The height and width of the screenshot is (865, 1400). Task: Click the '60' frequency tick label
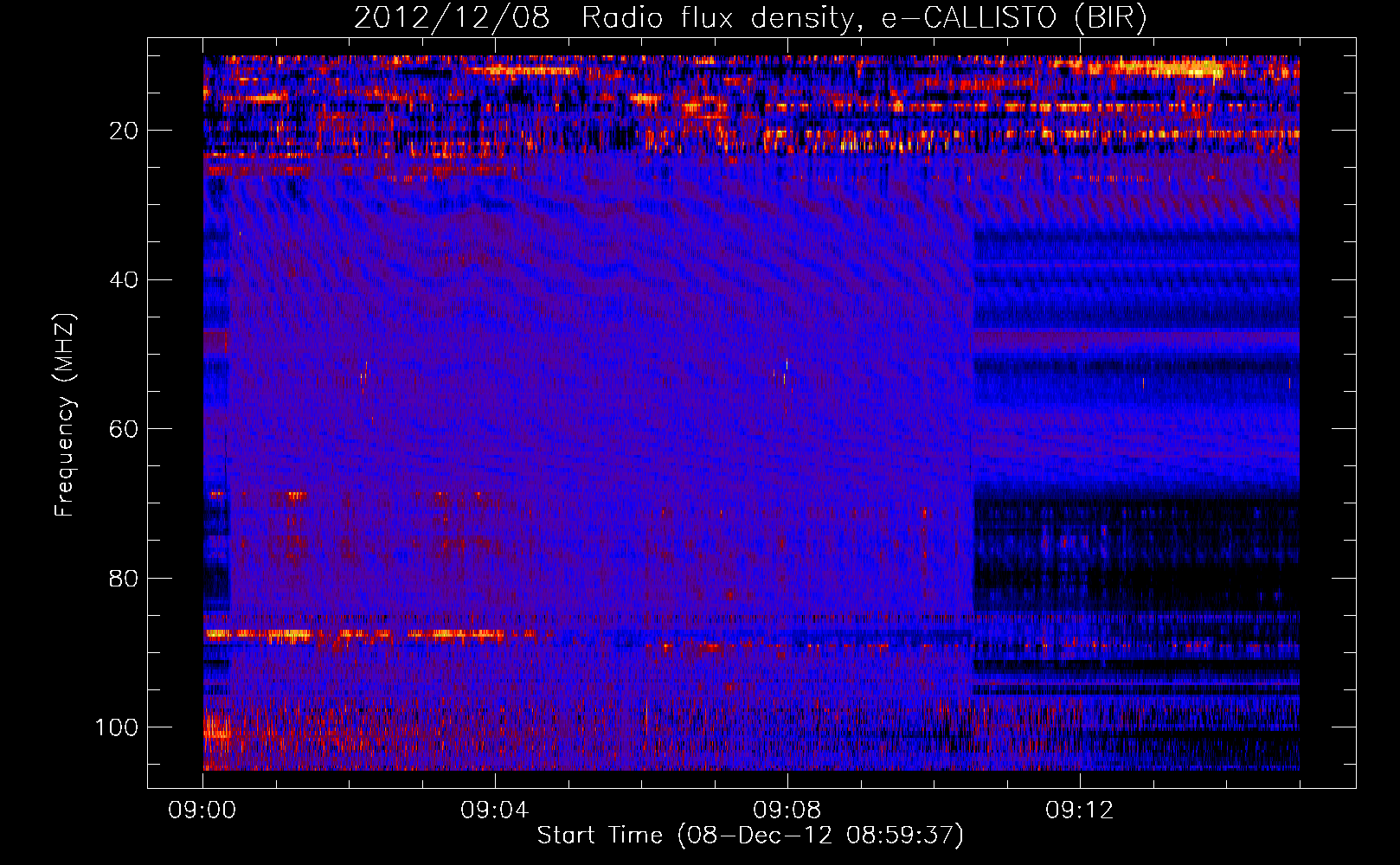click(x=124, y=429)
